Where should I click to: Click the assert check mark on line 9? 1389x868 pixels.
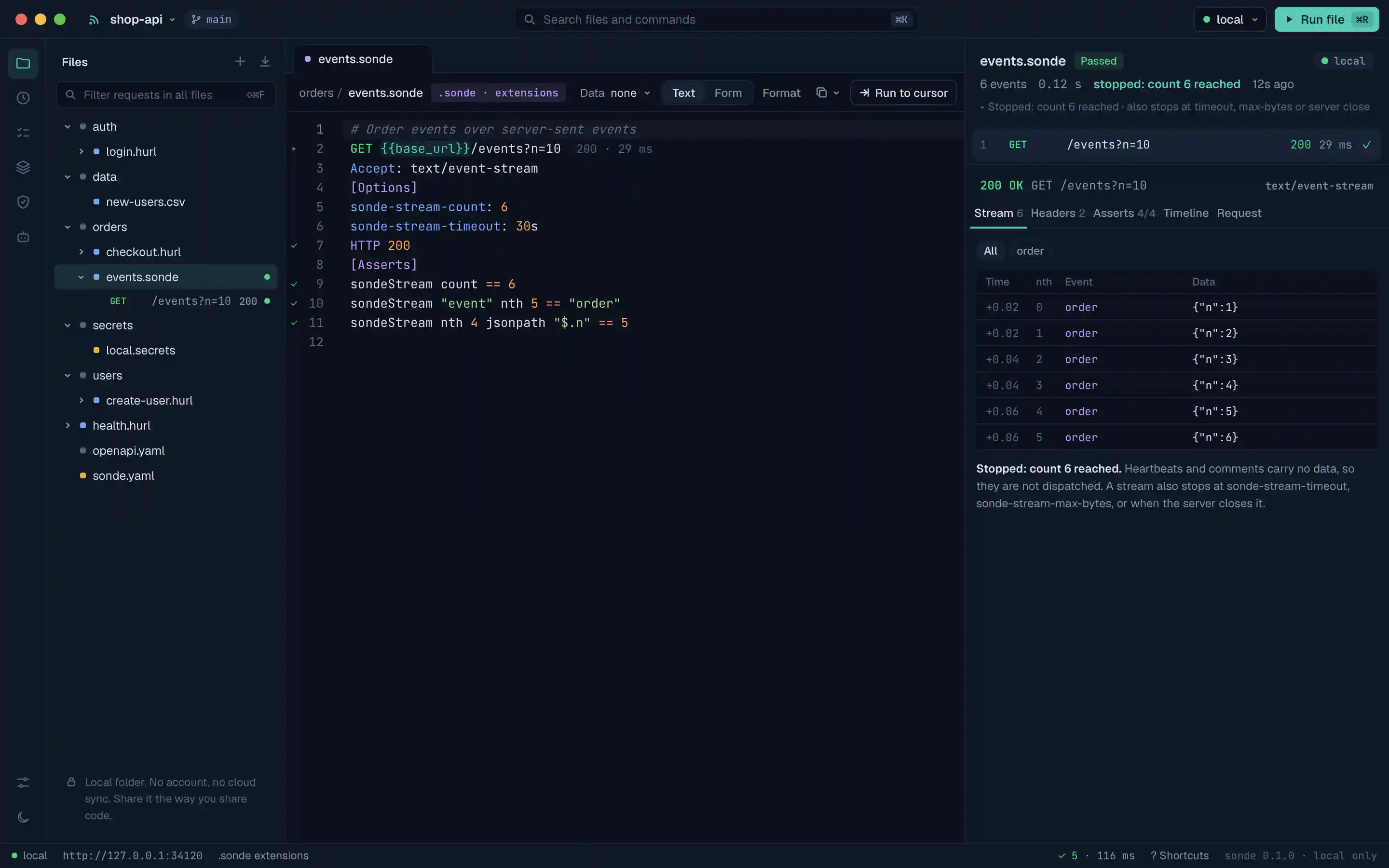pyautogui.click(x=294, y=284)
